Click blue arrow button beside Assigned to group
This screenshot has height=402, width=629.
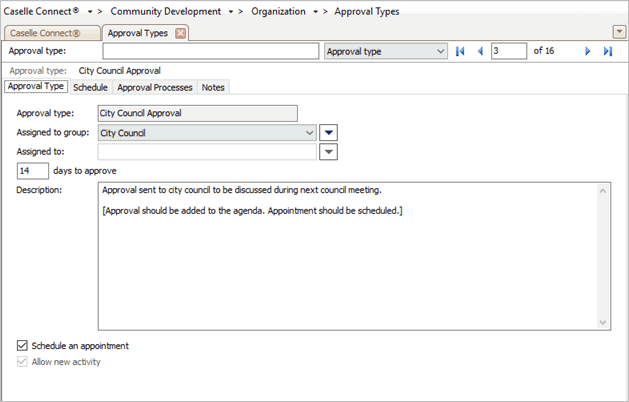[x=329, y=132]
